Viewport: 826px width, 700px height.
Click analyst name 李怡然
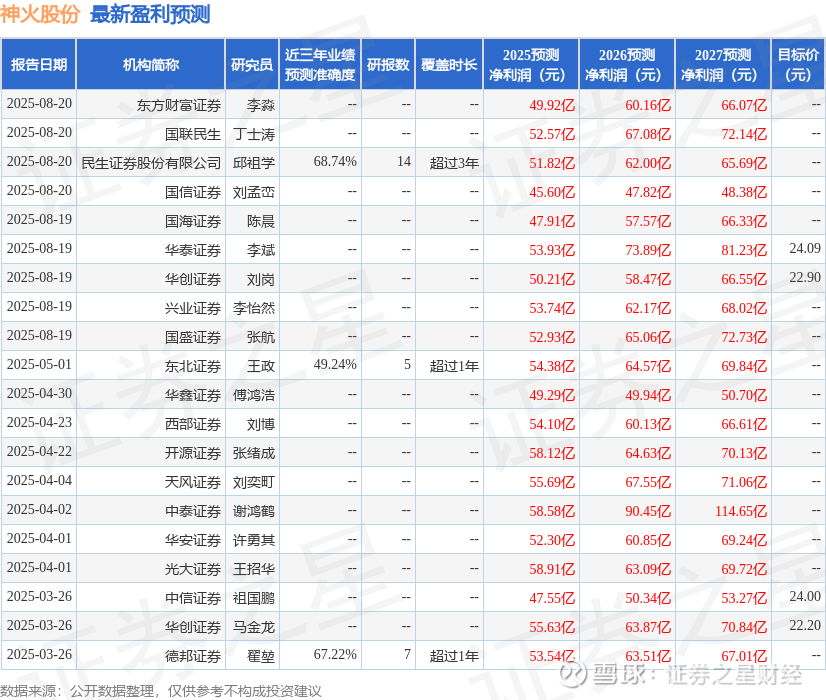point(254,308)
